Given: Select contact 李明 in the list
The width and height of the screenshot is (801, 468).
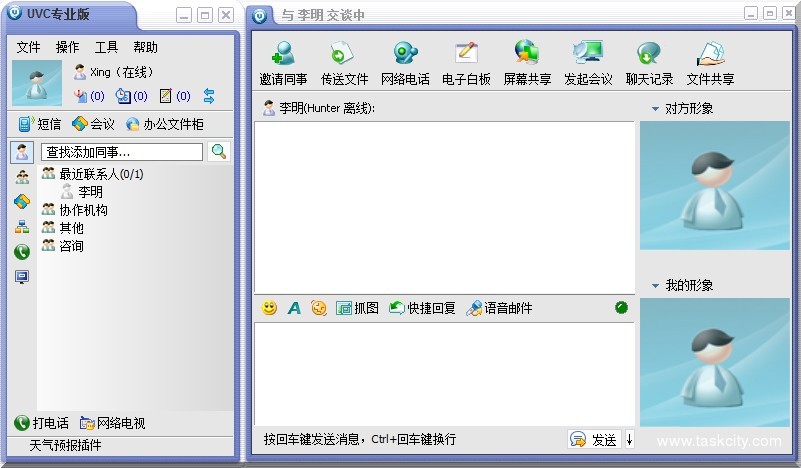Looking at the screenshot, I should point(82,192).
